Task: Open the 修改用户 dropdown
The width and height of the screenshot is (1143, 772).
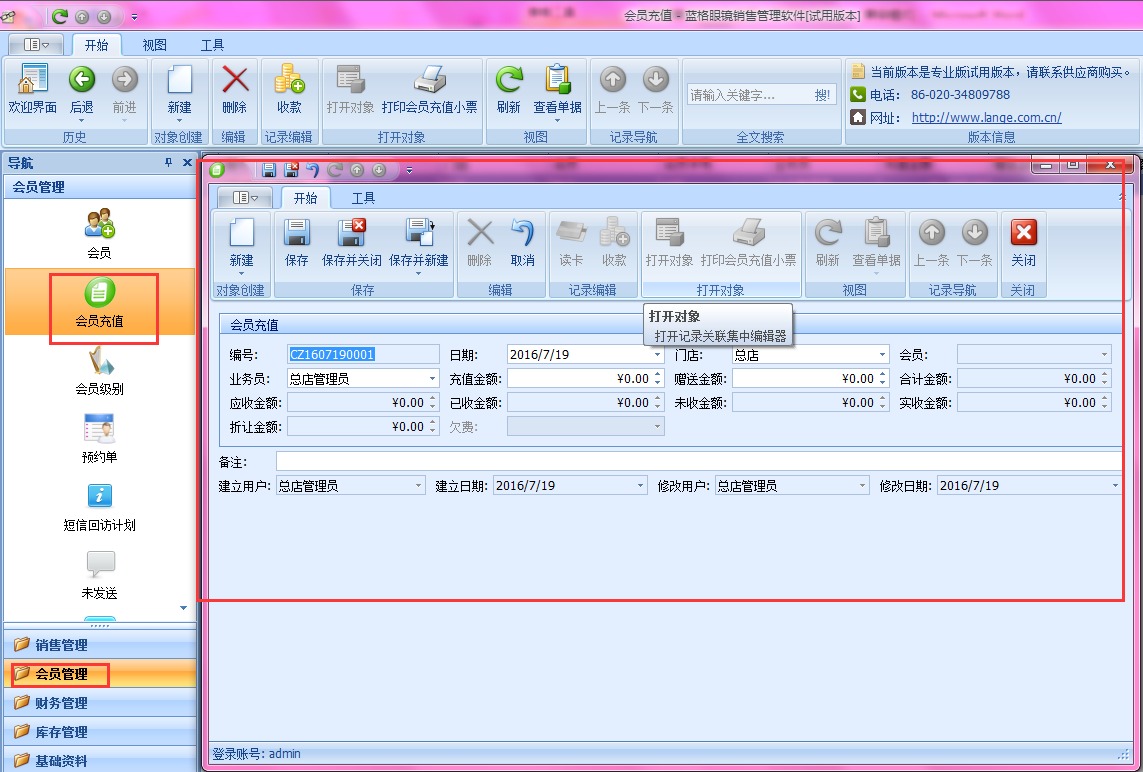Action: (x=862, y=486)
